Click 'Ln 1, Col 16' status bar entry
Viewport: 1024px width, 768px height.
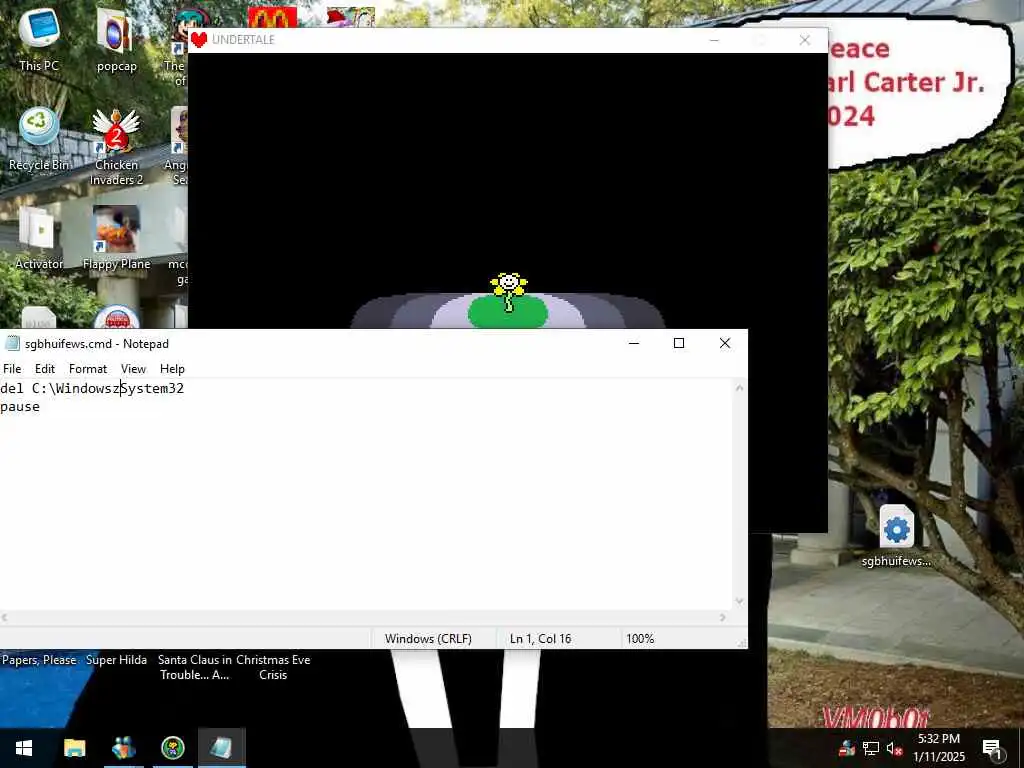point(541,639)
